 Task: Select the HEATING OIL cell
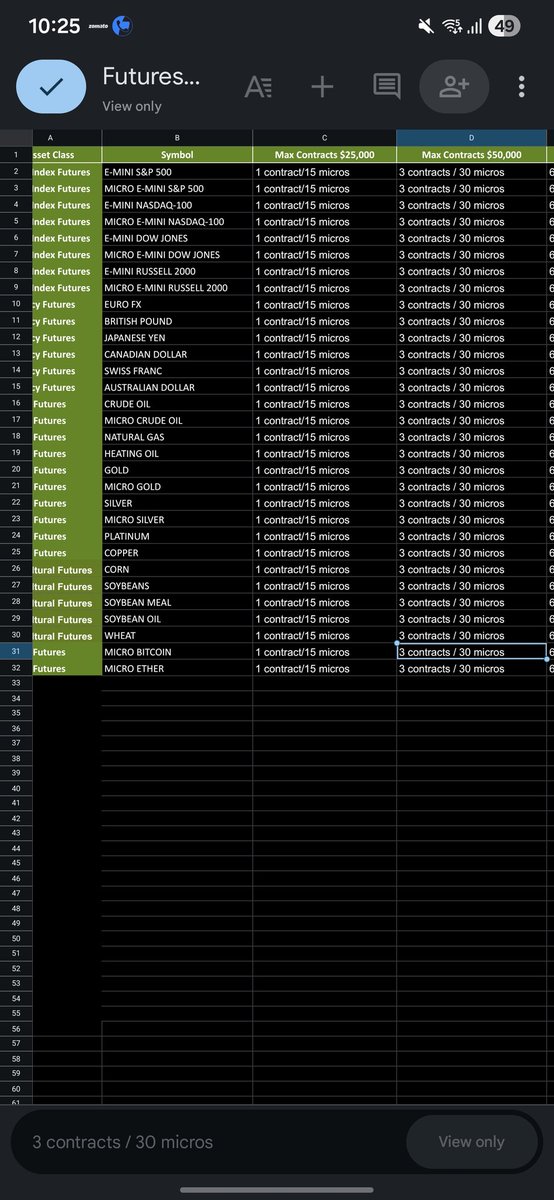click(x=177, y=453)
